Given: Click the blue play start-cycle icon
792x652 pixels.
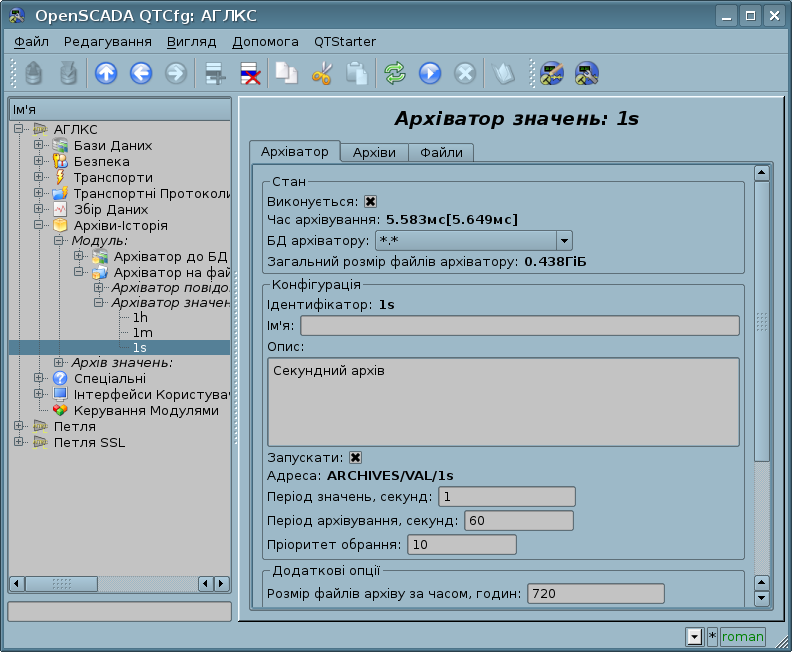Looking at the screenshot, I should 430,74.
